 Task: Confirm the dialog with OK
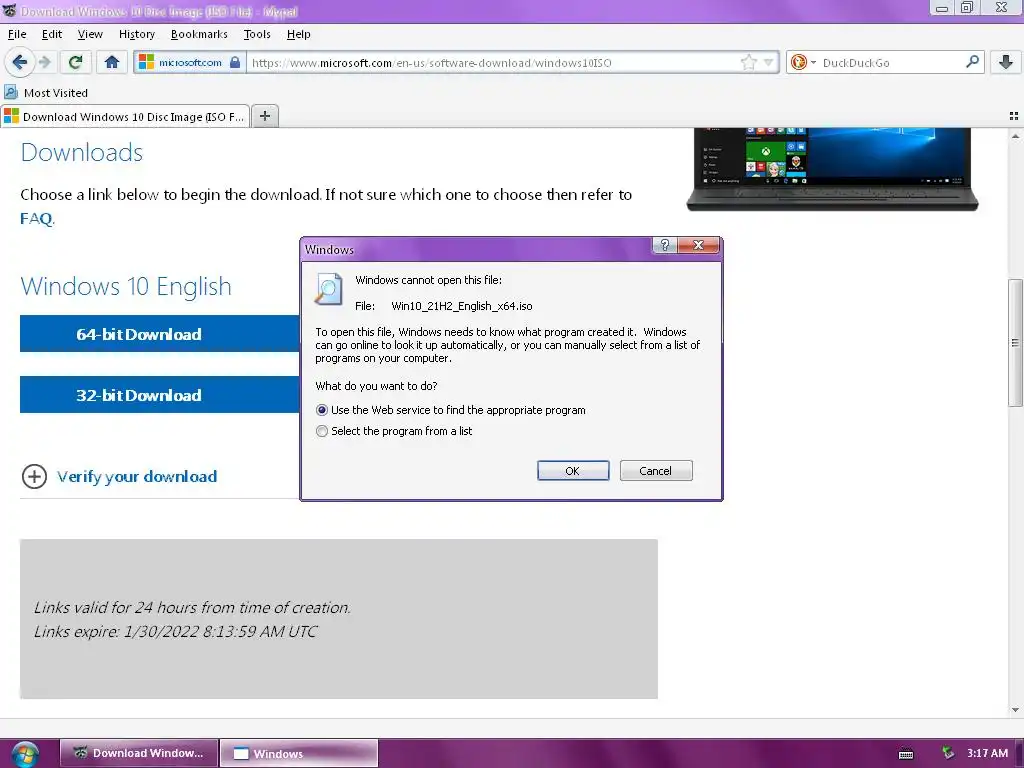tap(573, 471)
